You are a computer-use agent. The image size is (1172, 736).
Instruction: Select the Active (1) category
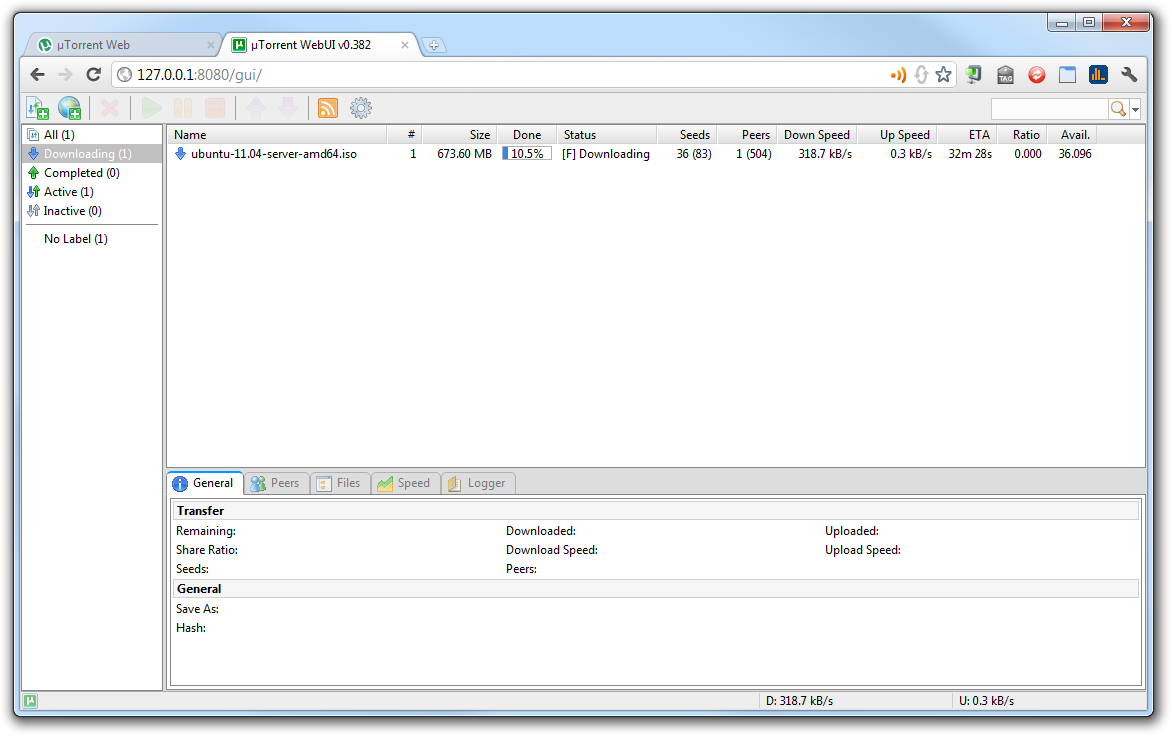click(x=92, y=192)
